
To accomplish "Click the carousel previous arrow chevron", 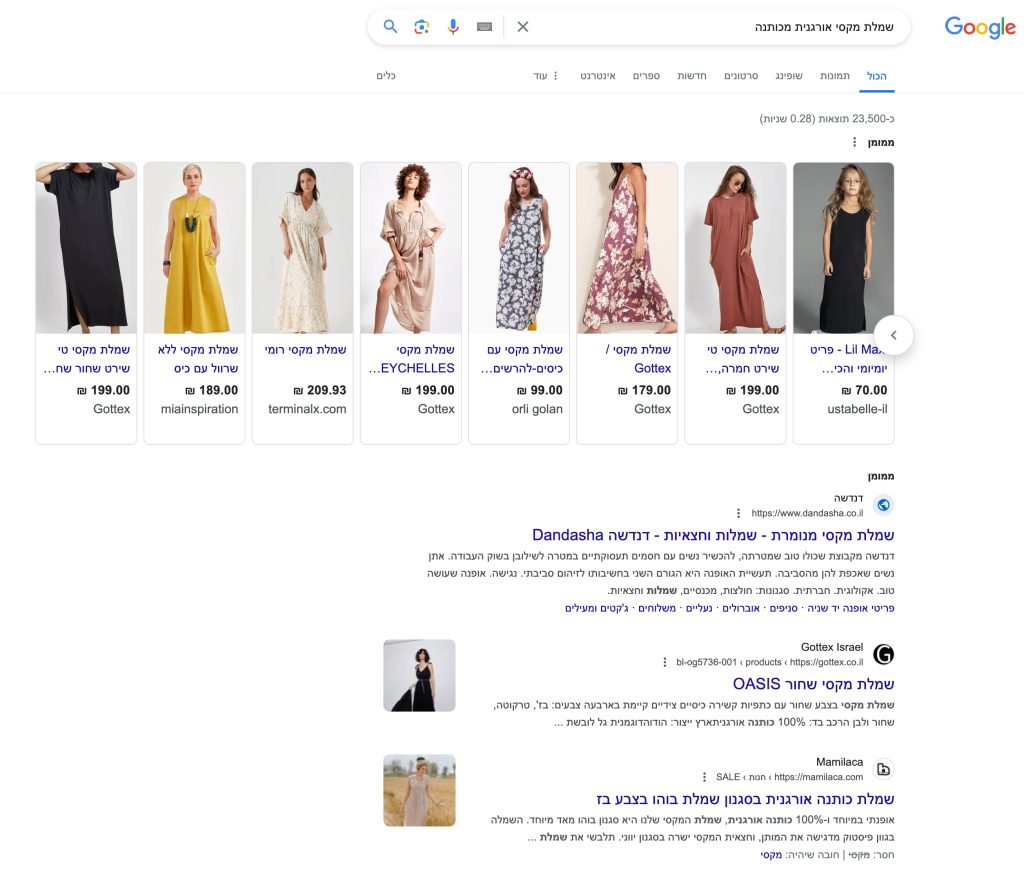I will (893, 336).
